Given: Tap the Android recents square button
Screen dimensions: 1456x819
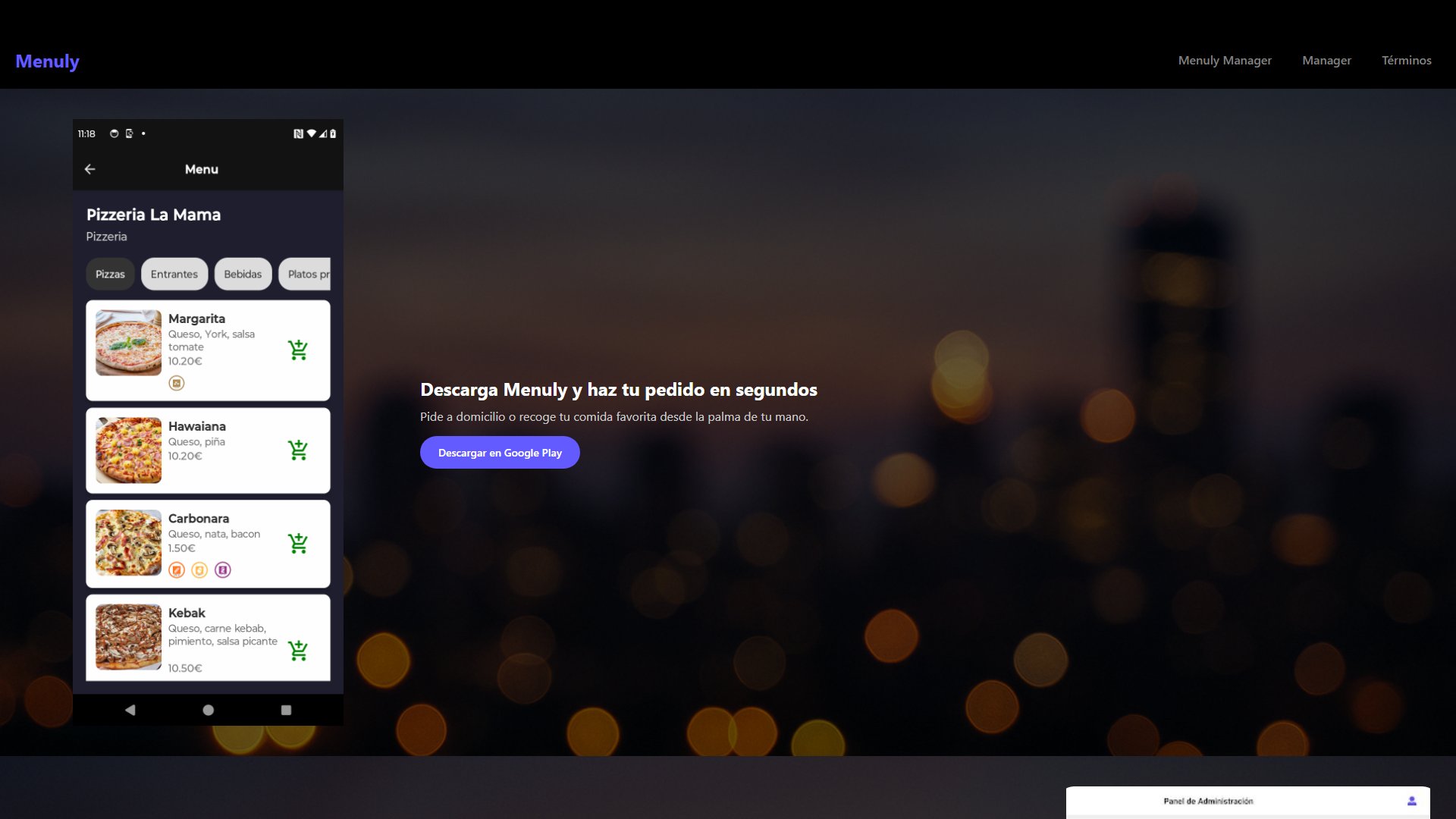Looking at the screenshot, I should 286,710.
